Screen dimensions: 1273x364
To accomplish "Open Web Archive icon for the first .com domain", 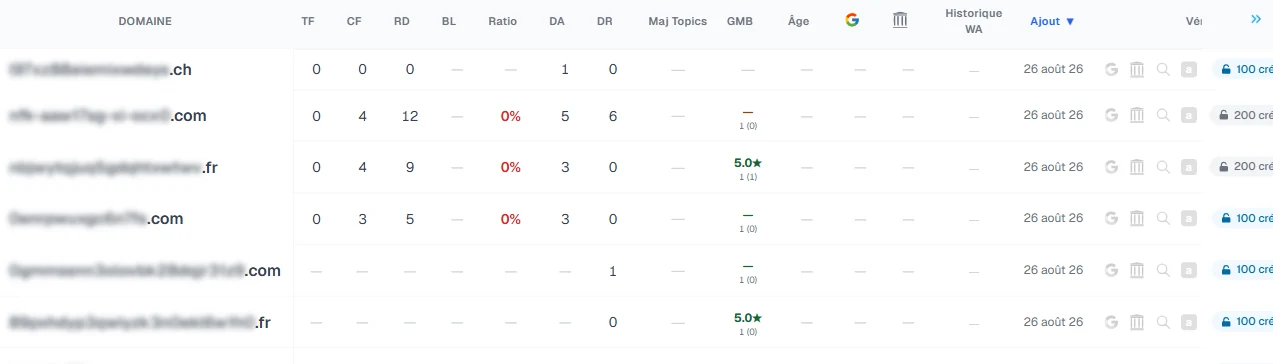I will pos(1137,115).
